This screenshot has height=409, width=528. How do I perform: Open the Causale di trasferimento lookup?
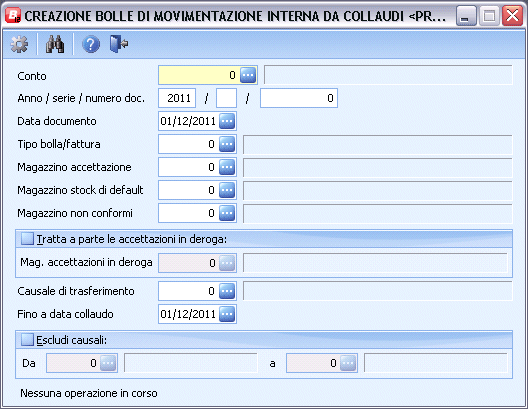tap(227, 291)
